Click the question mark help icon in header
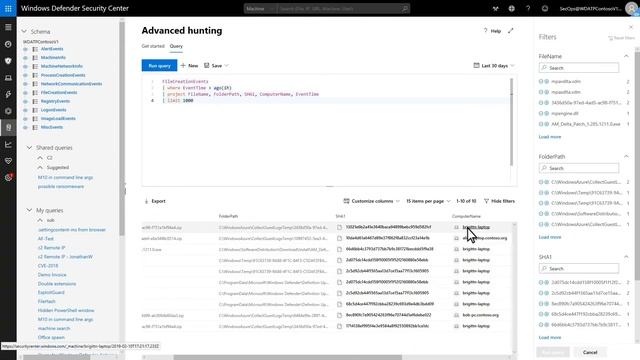Viewport: 640px width, 360px height. tap(528, 8)
